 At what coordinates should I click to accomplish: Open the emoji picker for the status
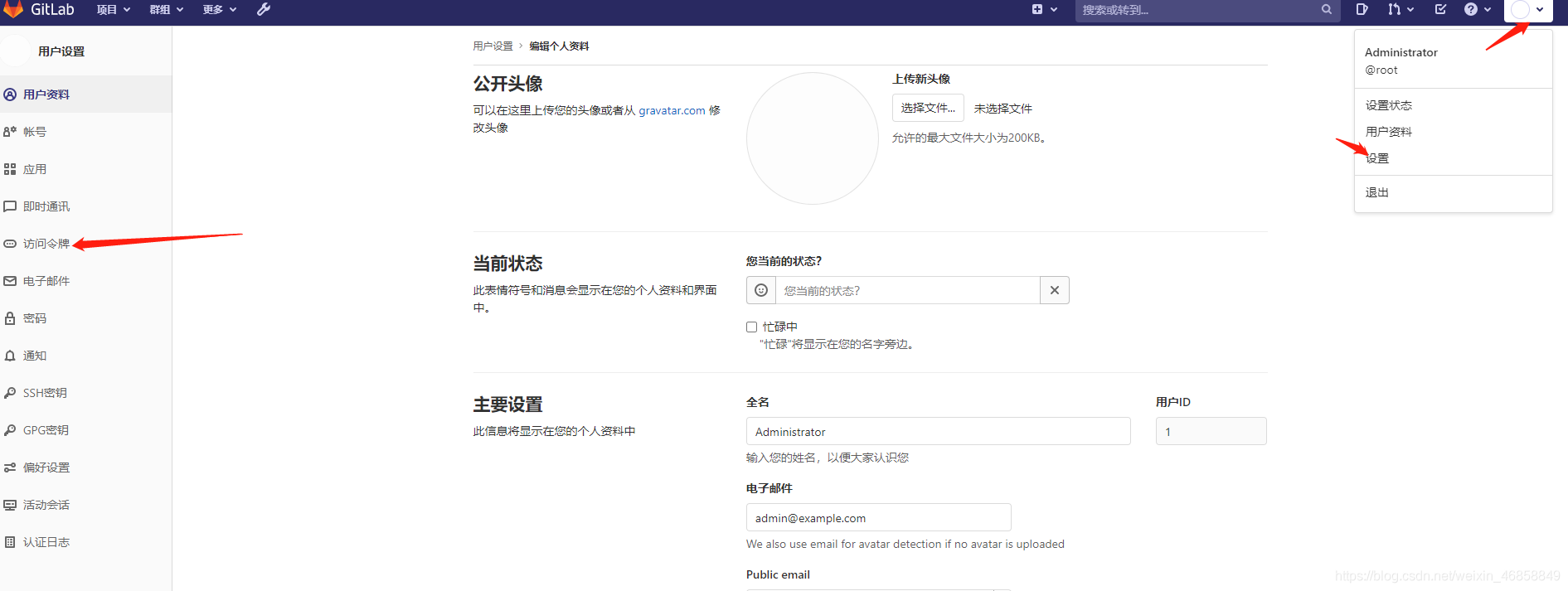click(761, 290)
